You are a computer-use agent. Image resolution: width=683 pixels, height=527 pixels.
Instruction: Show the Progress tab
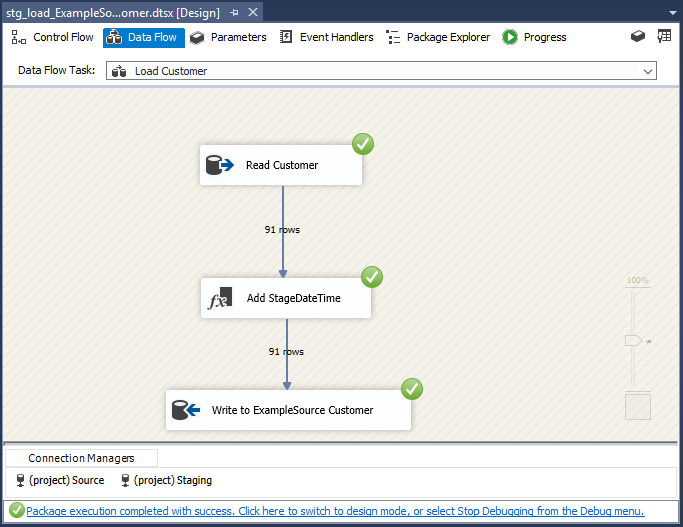tap(534, 37)
